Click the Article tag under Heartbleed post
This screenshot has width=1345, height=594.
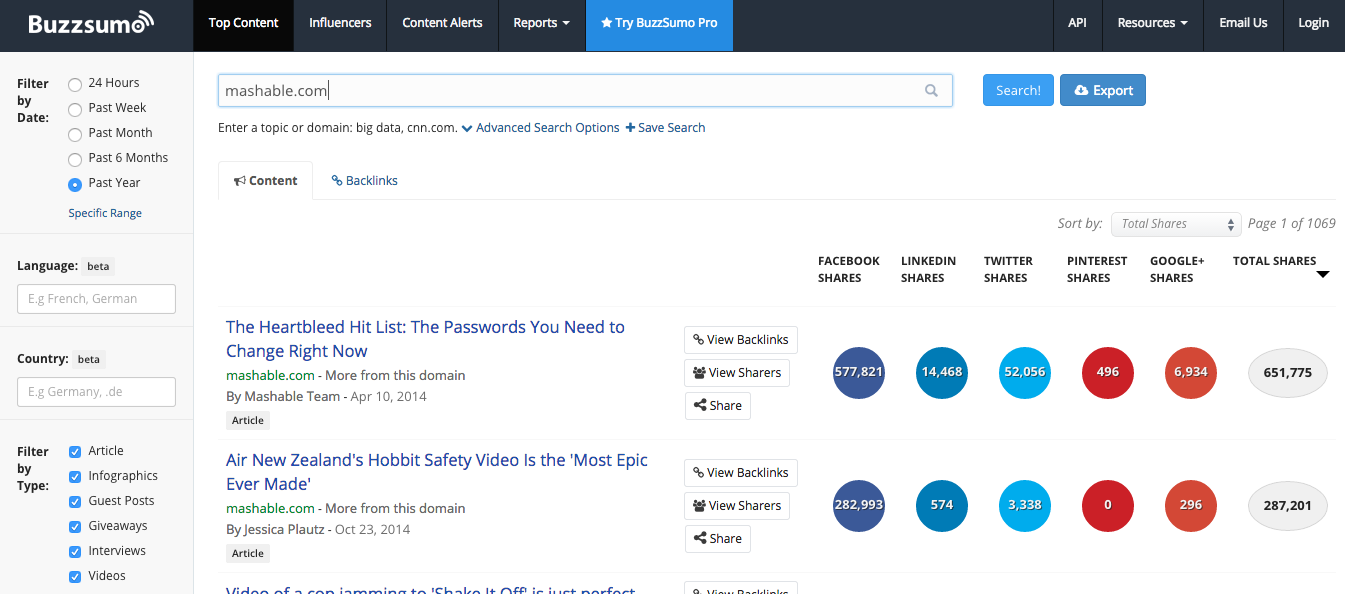[248, 420]
